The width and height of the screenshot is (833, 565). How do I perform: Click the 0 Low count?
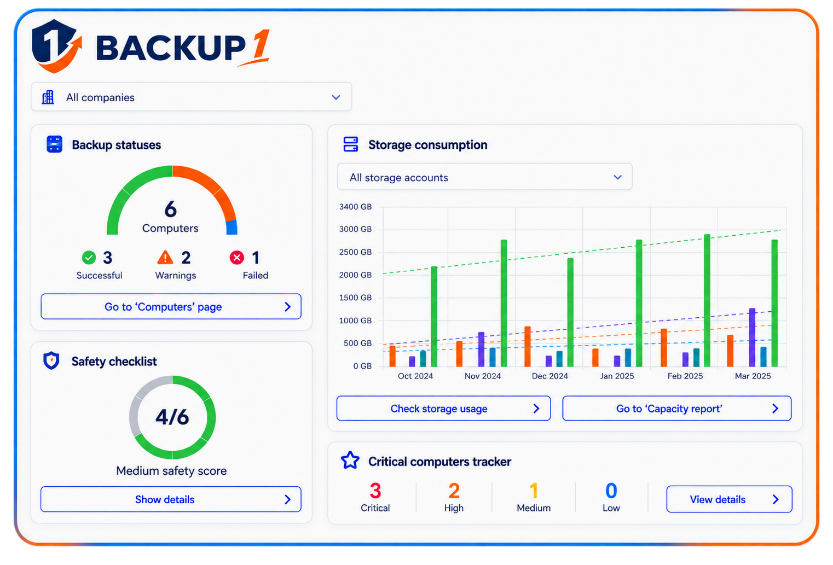coord(611,491)
